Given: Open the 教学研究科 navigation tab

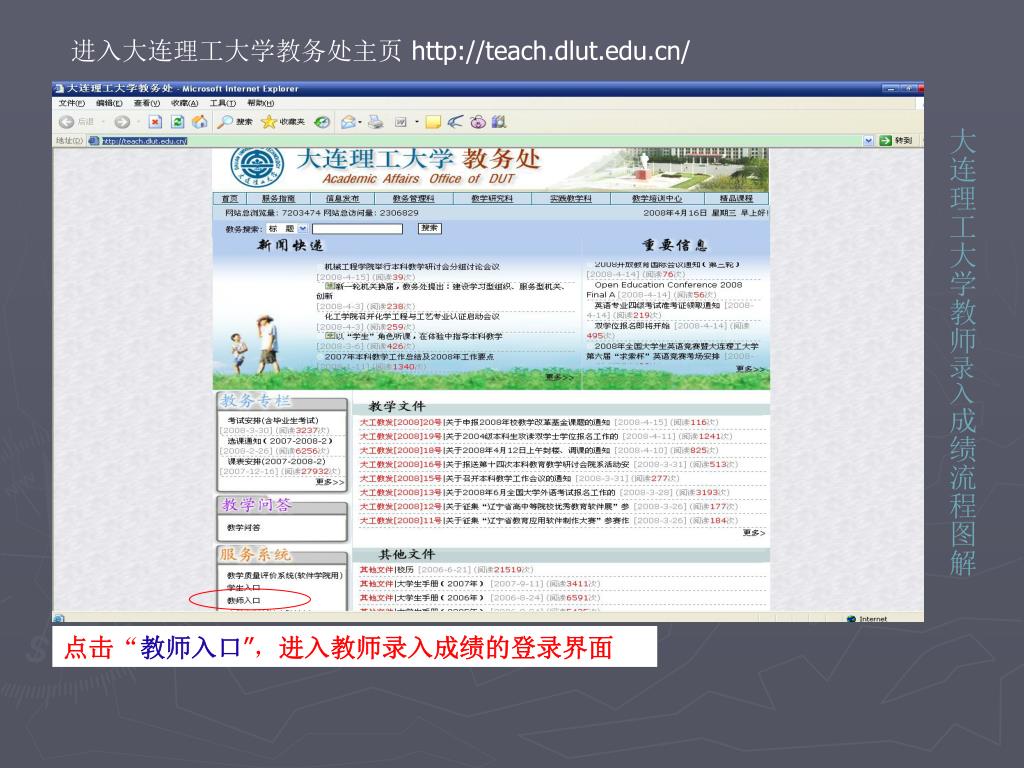Looking at the screenshot, I should 492,199.
